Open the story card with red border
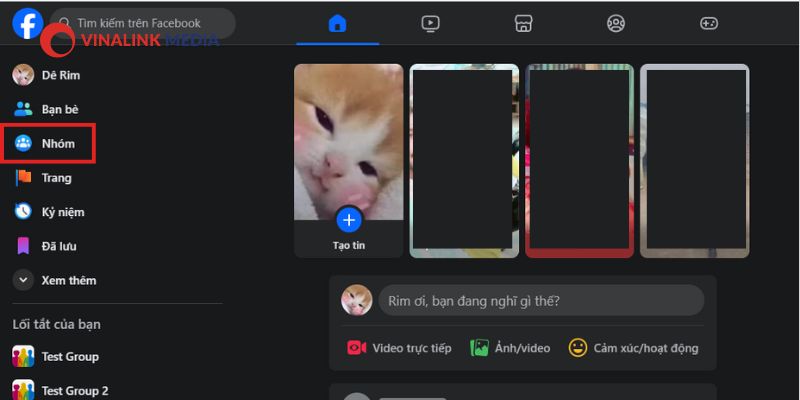 pyautogui.click(x=580, y=161)
